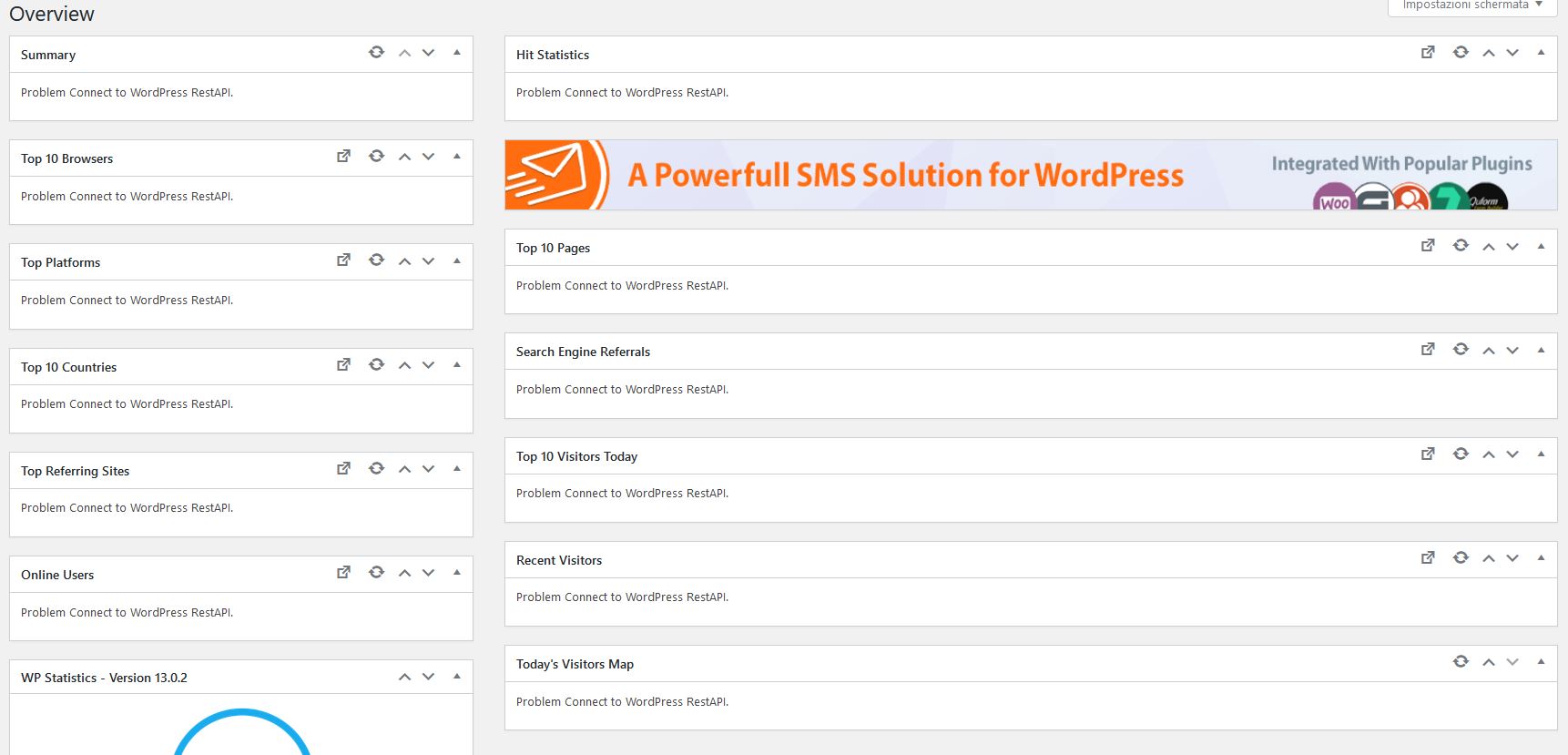Toggle the Top Platforms panel closed
Image resolution: width=1568 pixels, height=755 pixels.
coord(457,260)
